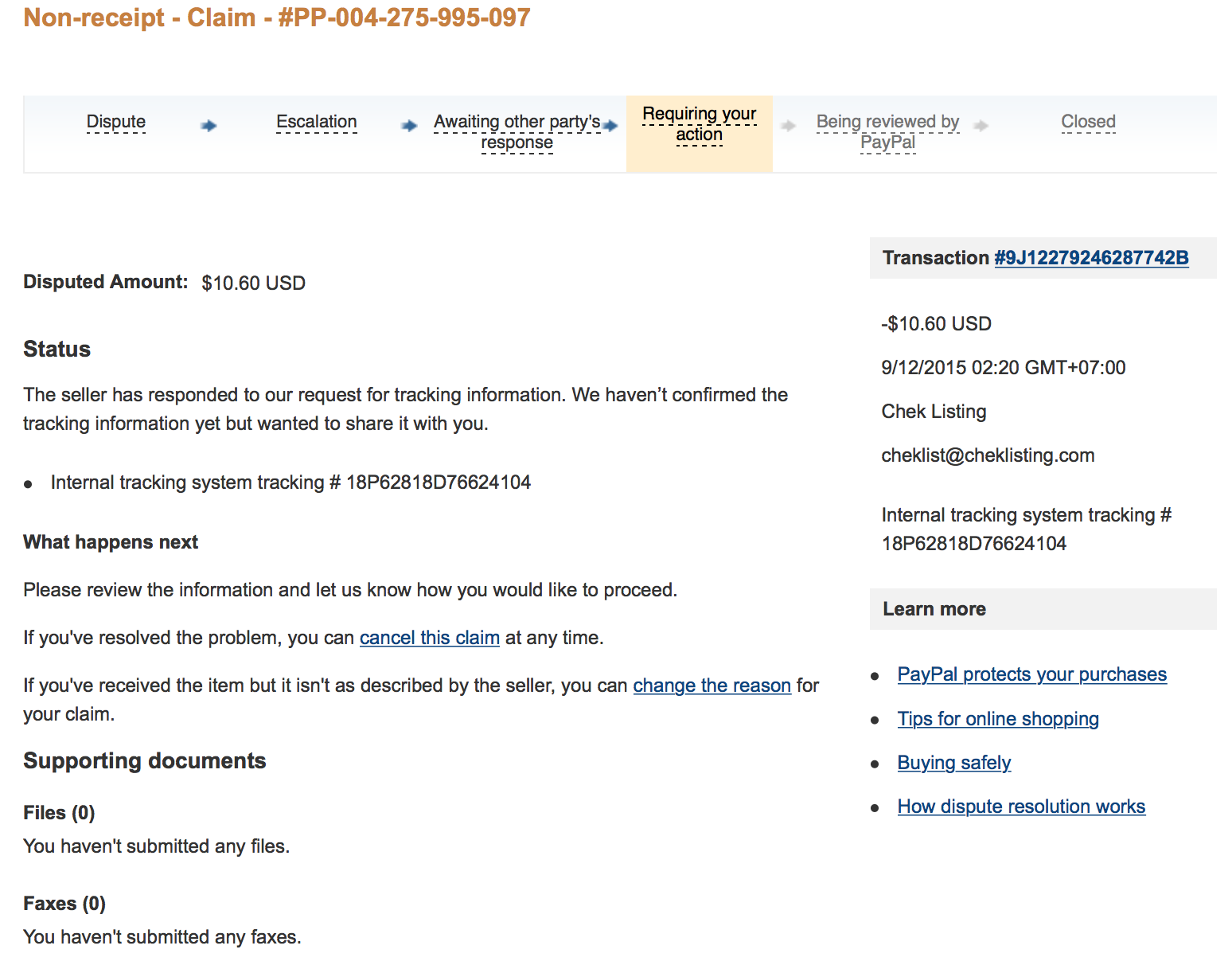1232x965 pixels.
Task: Open How dispute resolution works link
Action: point(1021,807)
